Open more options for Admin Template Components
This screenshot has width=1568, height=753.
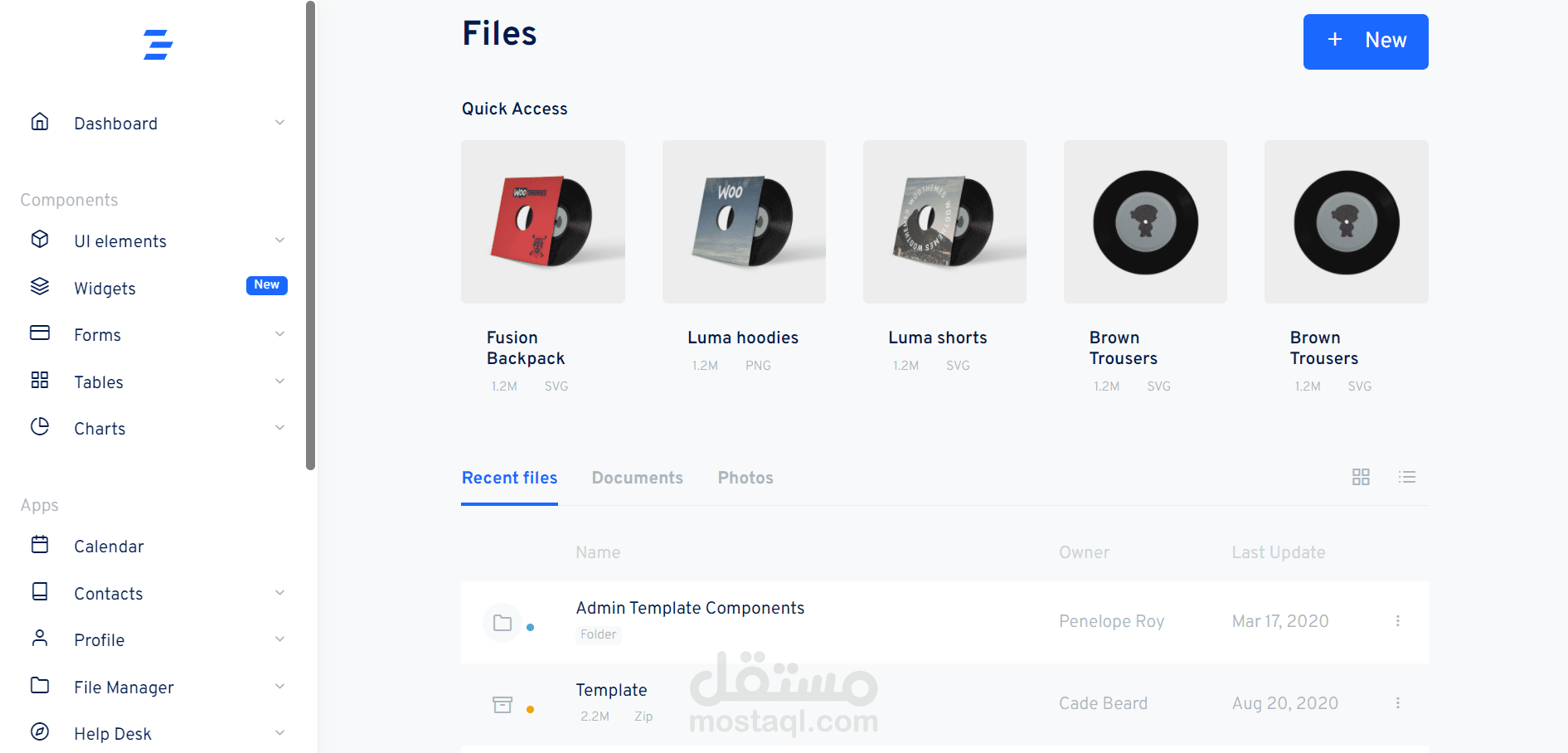pyautogui.click(x=1397, y=621)
